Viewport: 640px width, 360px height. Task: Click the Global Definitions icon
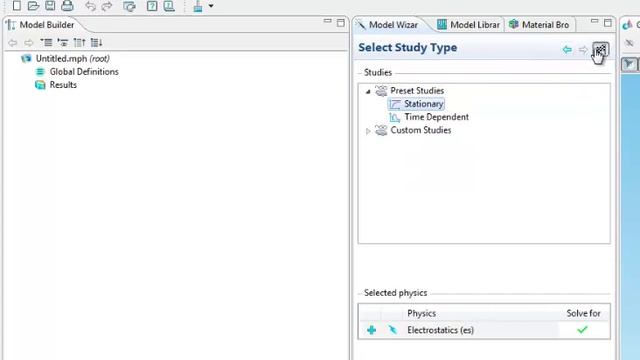(40, 72)
